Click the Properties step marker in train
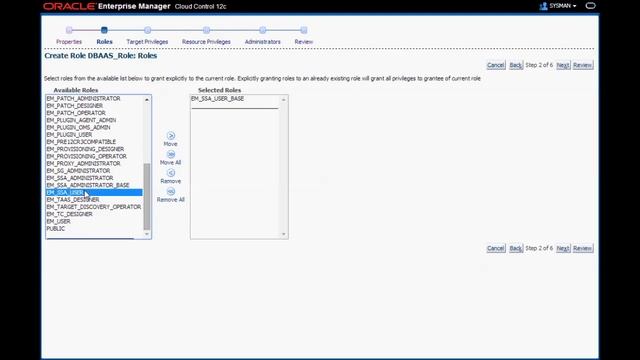The image size is (640, 360). pos(69,30)
